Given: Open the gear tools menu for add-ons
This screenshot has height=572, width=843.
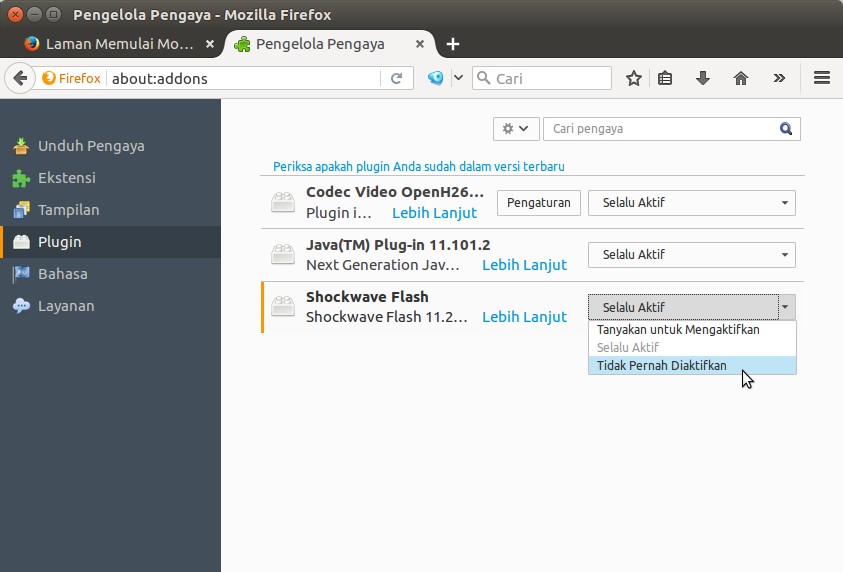Looking at the screenshot, I should (516, 129).
